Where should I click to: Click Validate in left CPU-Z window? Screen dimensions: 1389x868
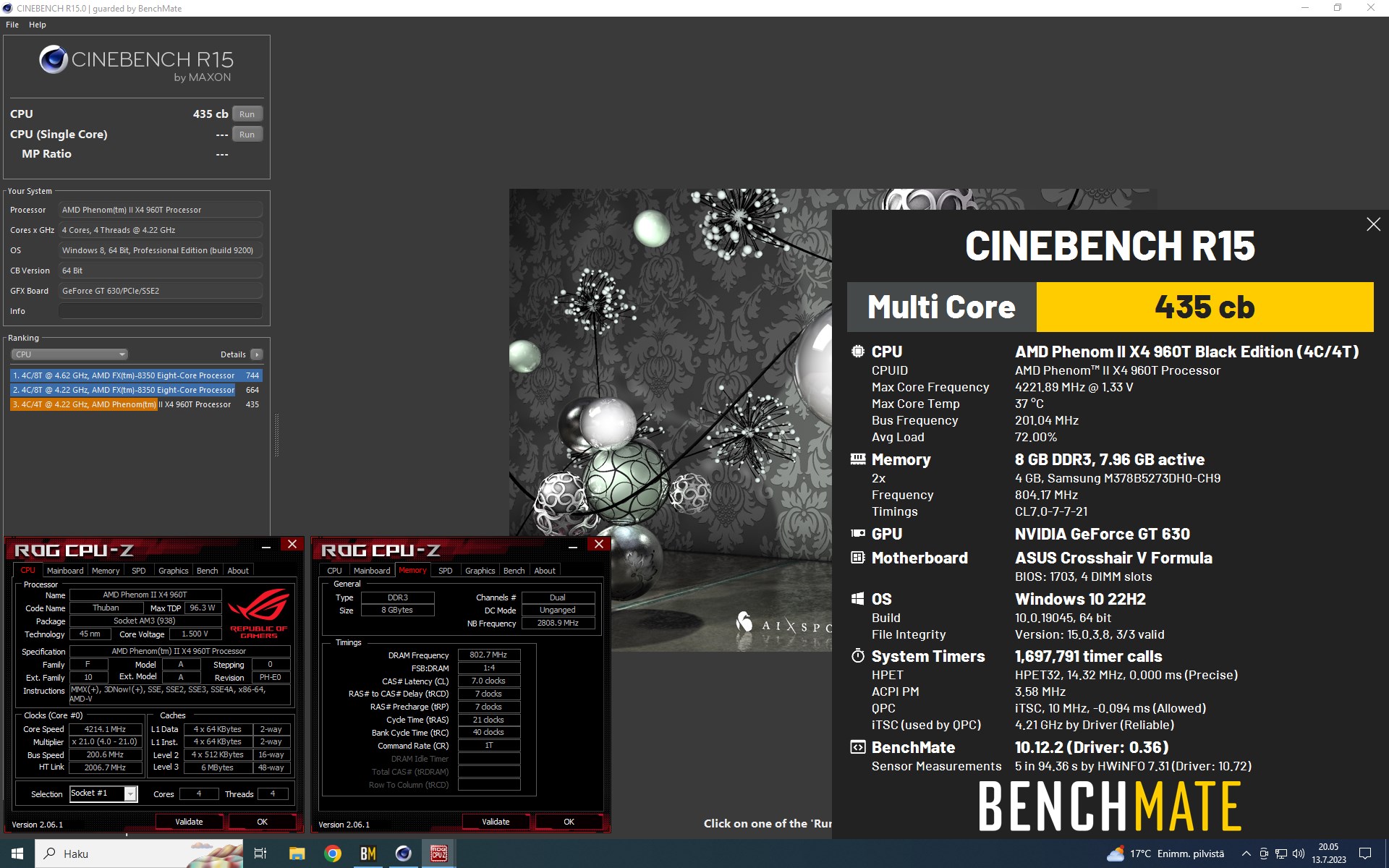tap(189, 822)
